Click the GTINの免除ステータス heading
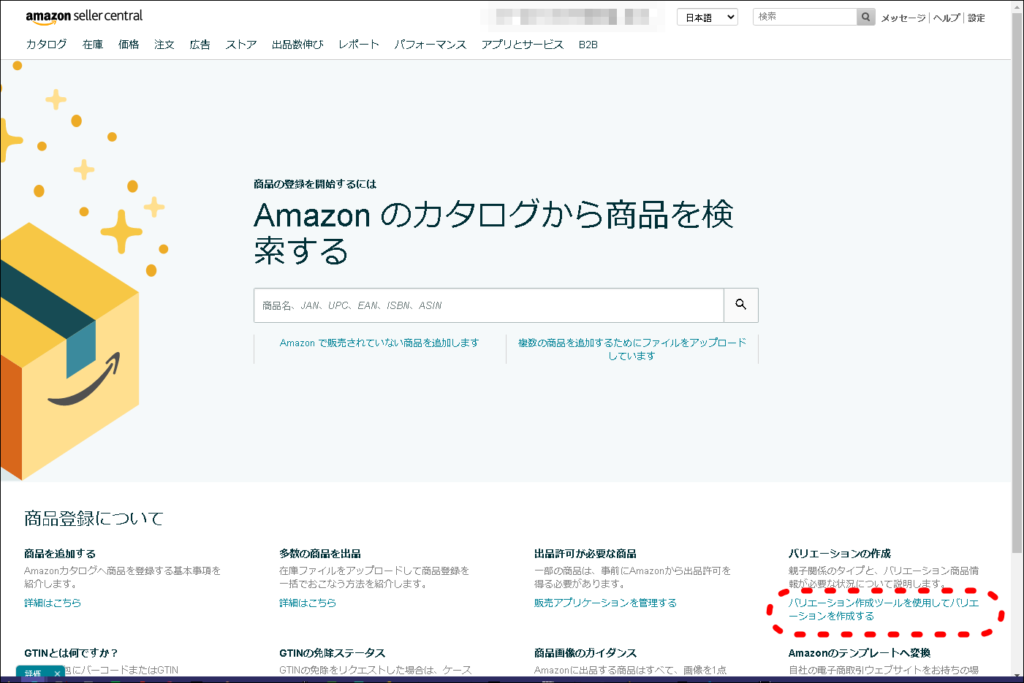Viewport: 1024px width, 683px height. point(332,653)
